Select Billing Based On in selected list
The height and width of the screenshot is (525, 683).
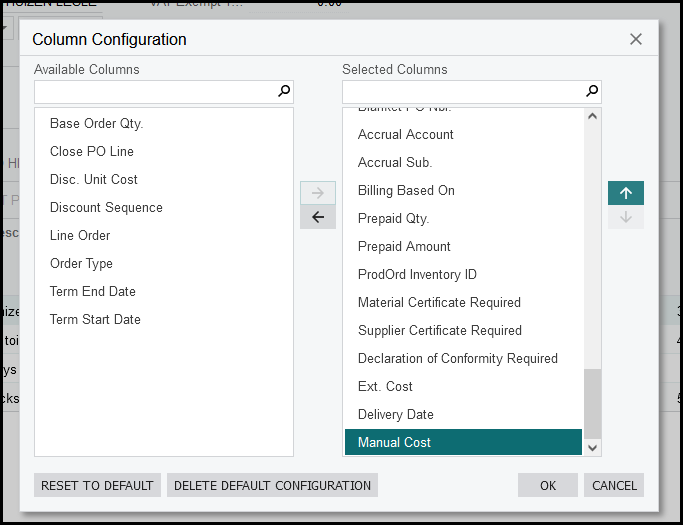[x=406, y=191]
